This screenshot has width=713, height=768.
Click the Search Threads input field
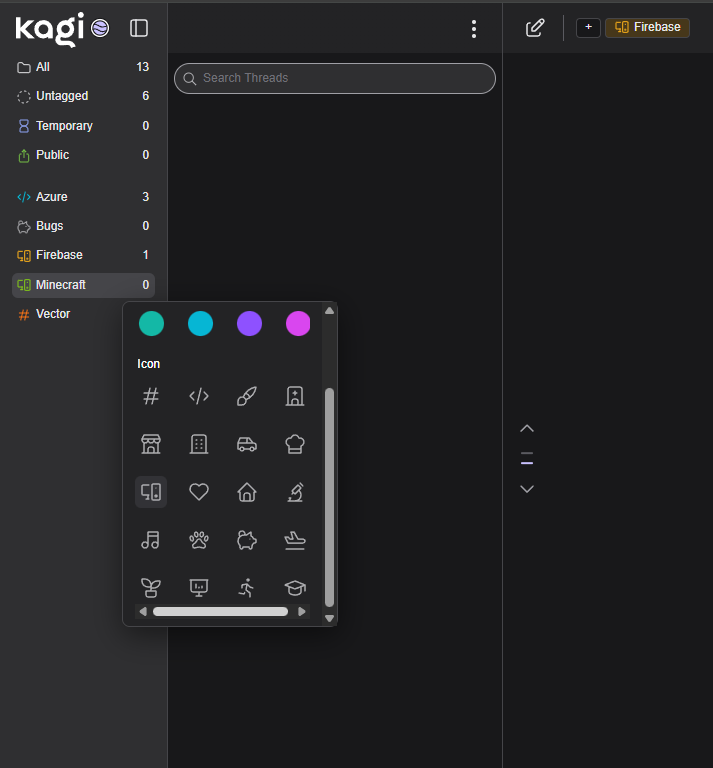tap(335, 78)
